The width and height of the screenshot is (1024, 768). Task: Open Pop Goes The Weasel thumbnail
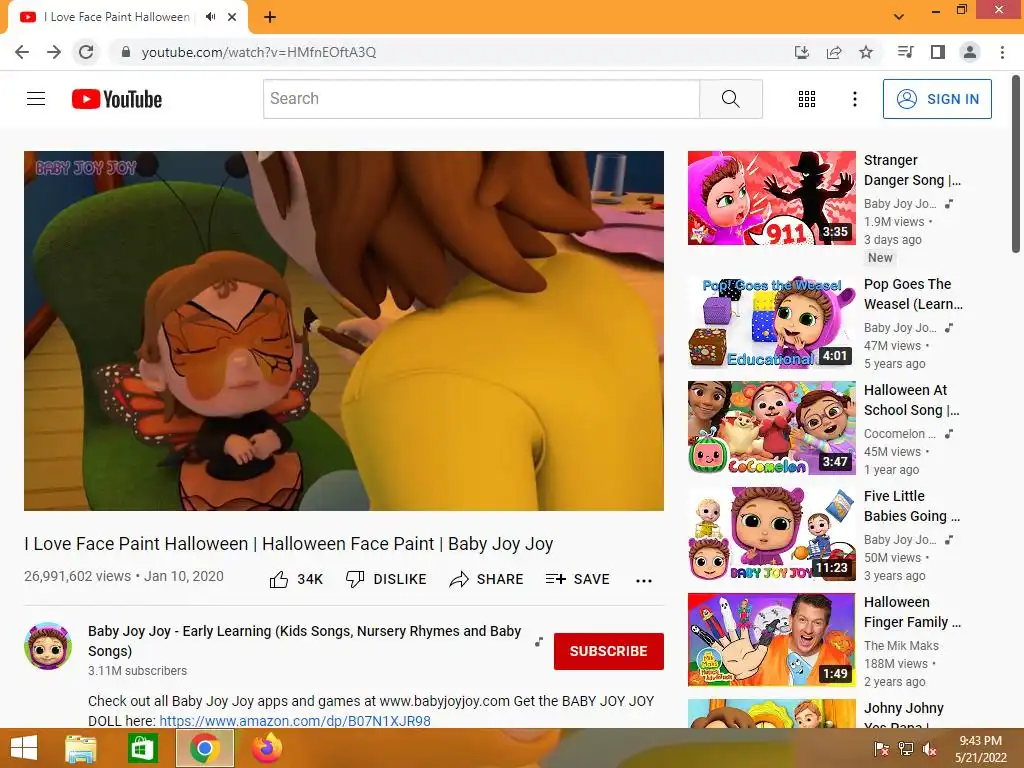point(771,322)
